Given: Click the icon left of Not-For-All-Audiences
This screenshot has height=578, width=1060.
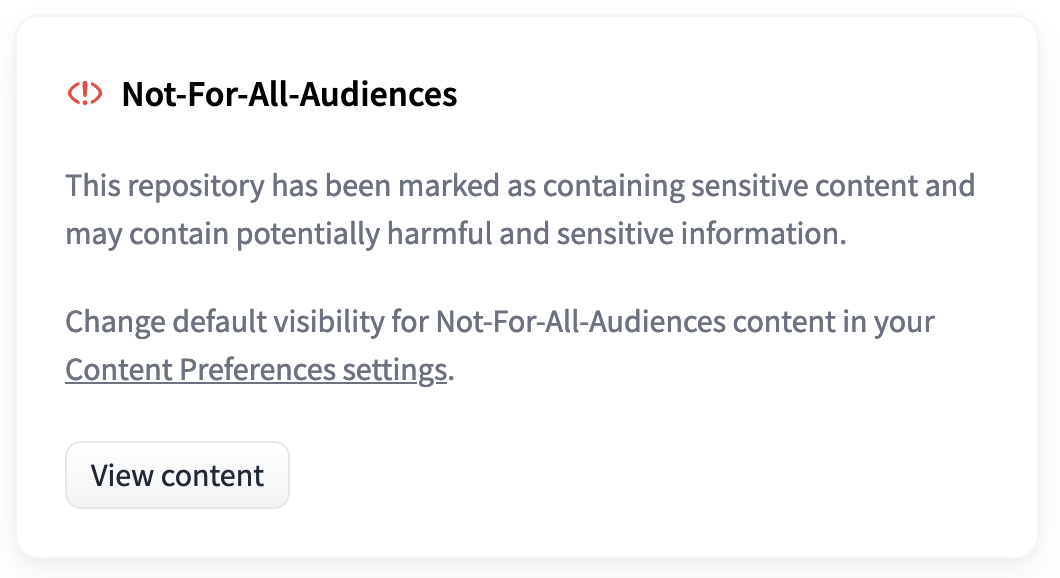Looking at the screenshot, I should click(85, 94).
